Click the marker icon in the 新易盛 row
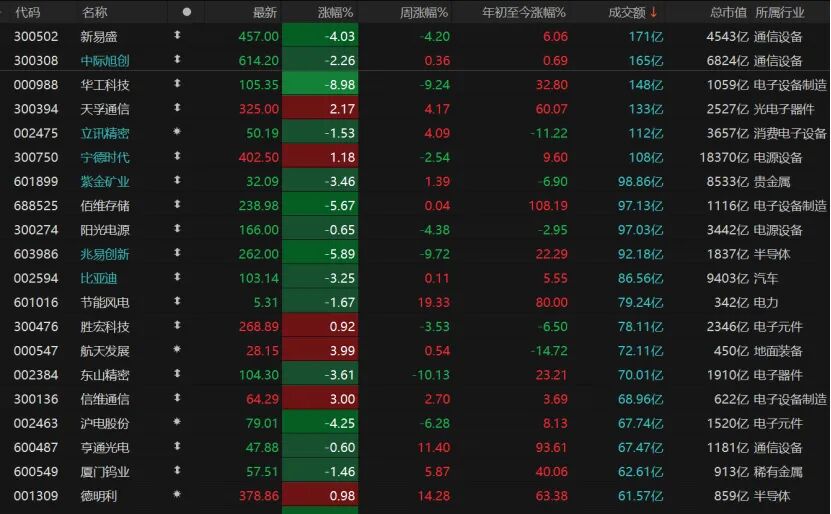Viewport: 831px width, 514px height. tap(178, 35)
